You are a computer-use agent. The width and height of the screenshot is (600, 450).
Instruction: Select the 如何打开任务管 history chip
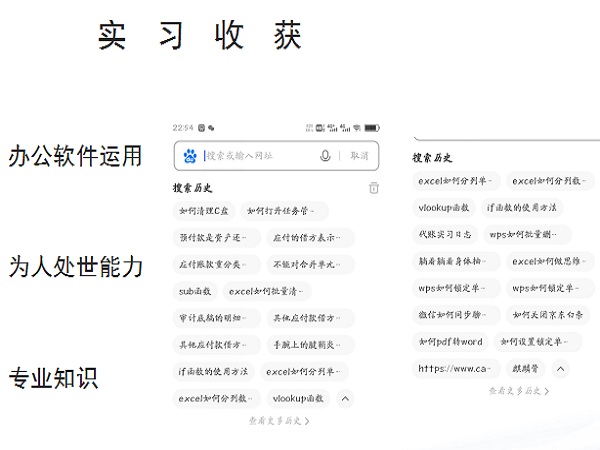click(x=284, y=211)
